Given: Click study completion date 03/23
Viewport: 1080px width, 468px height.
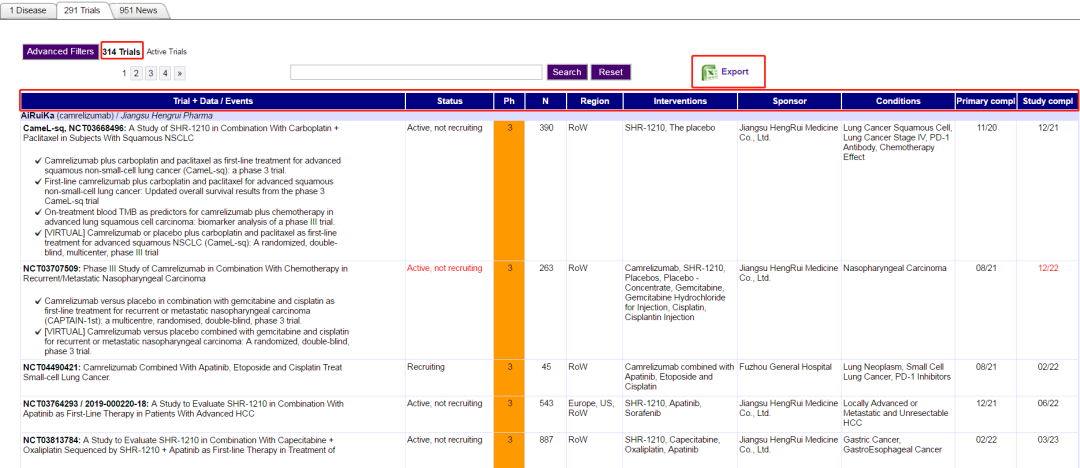Looking at the screenshot, I should tap(1048, 440).
